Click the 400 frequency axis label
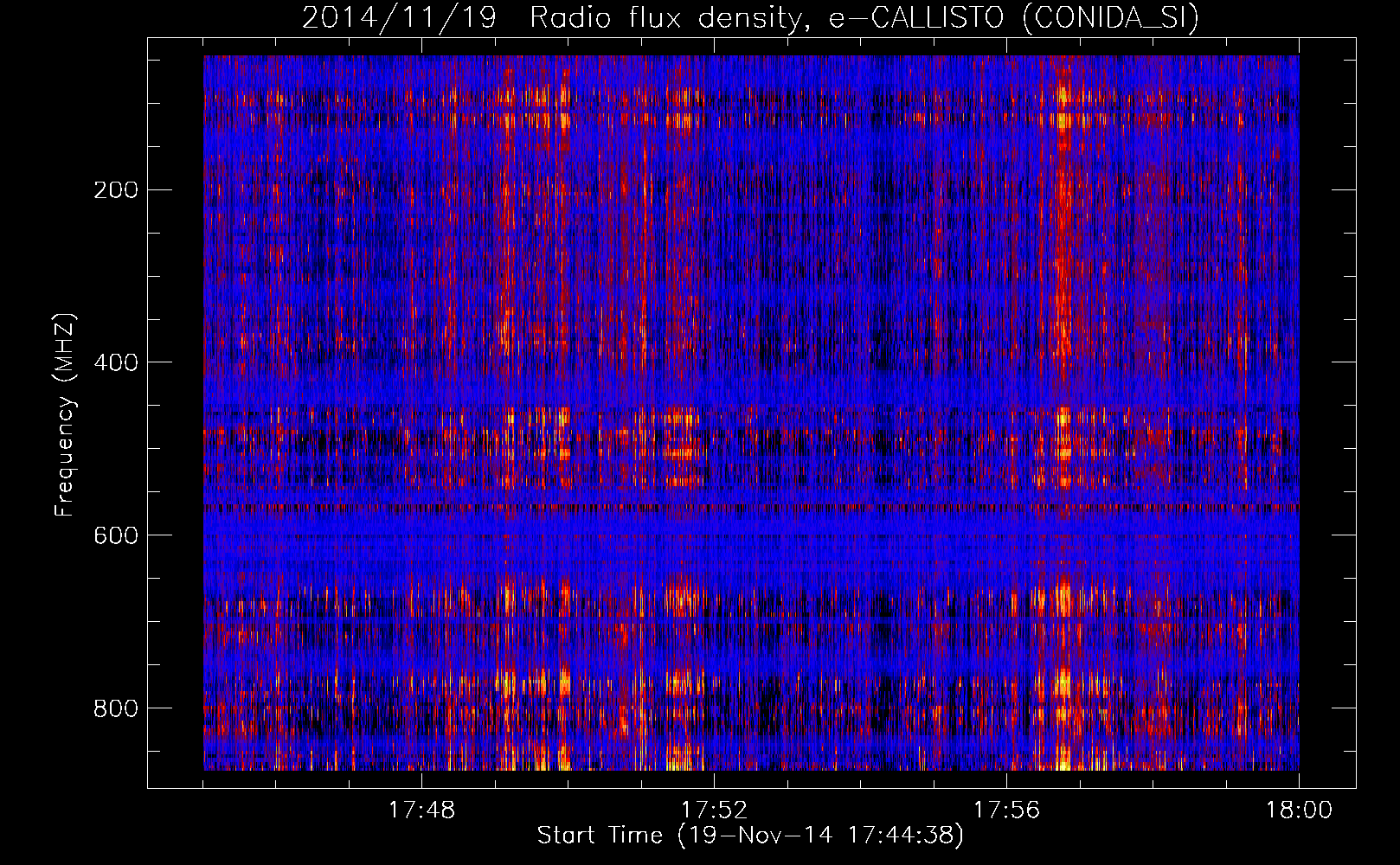The image size is (1400, 865). coord(116,362)
